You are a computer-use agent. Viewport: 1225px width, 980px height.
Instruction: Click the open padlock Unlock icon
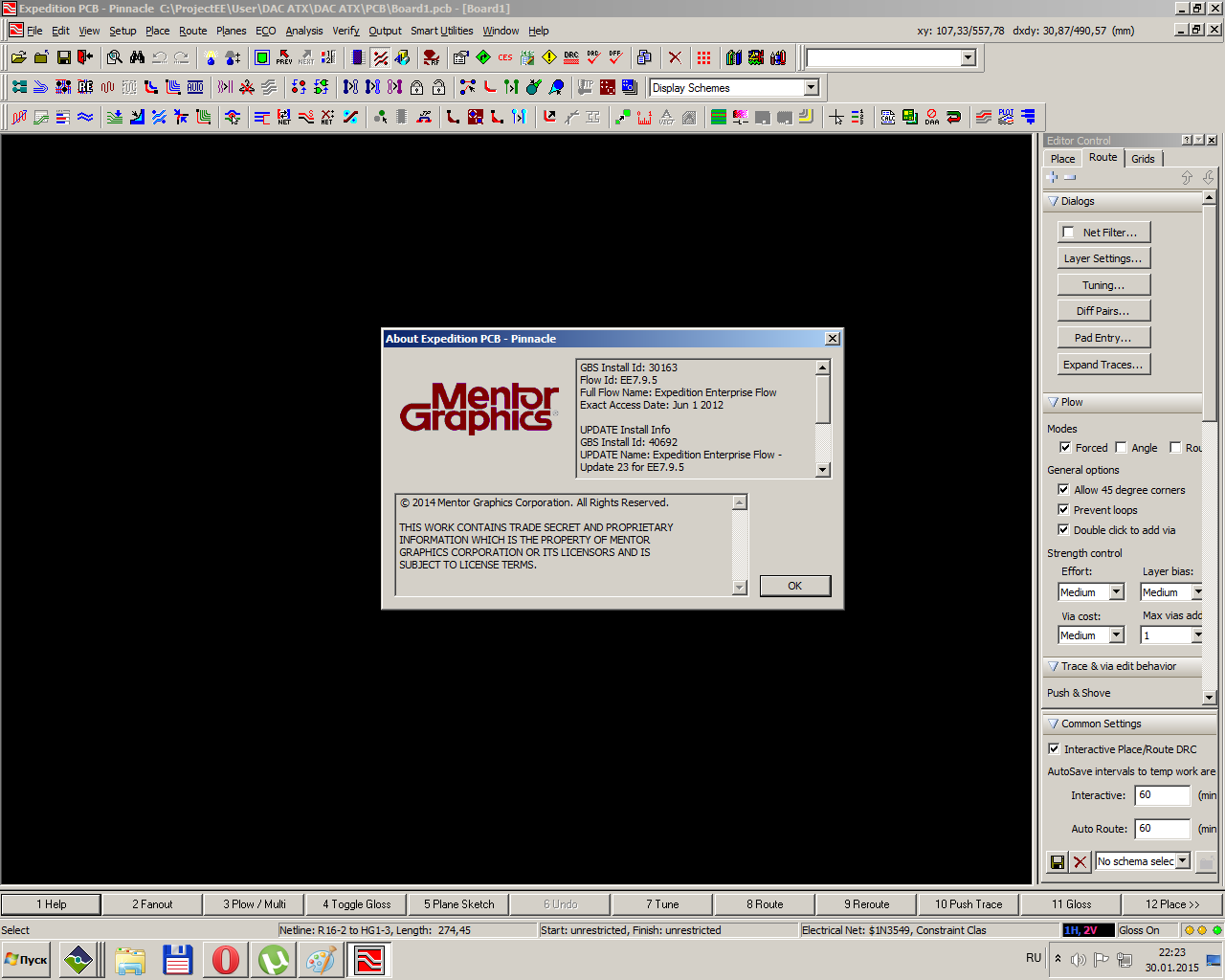438,87
